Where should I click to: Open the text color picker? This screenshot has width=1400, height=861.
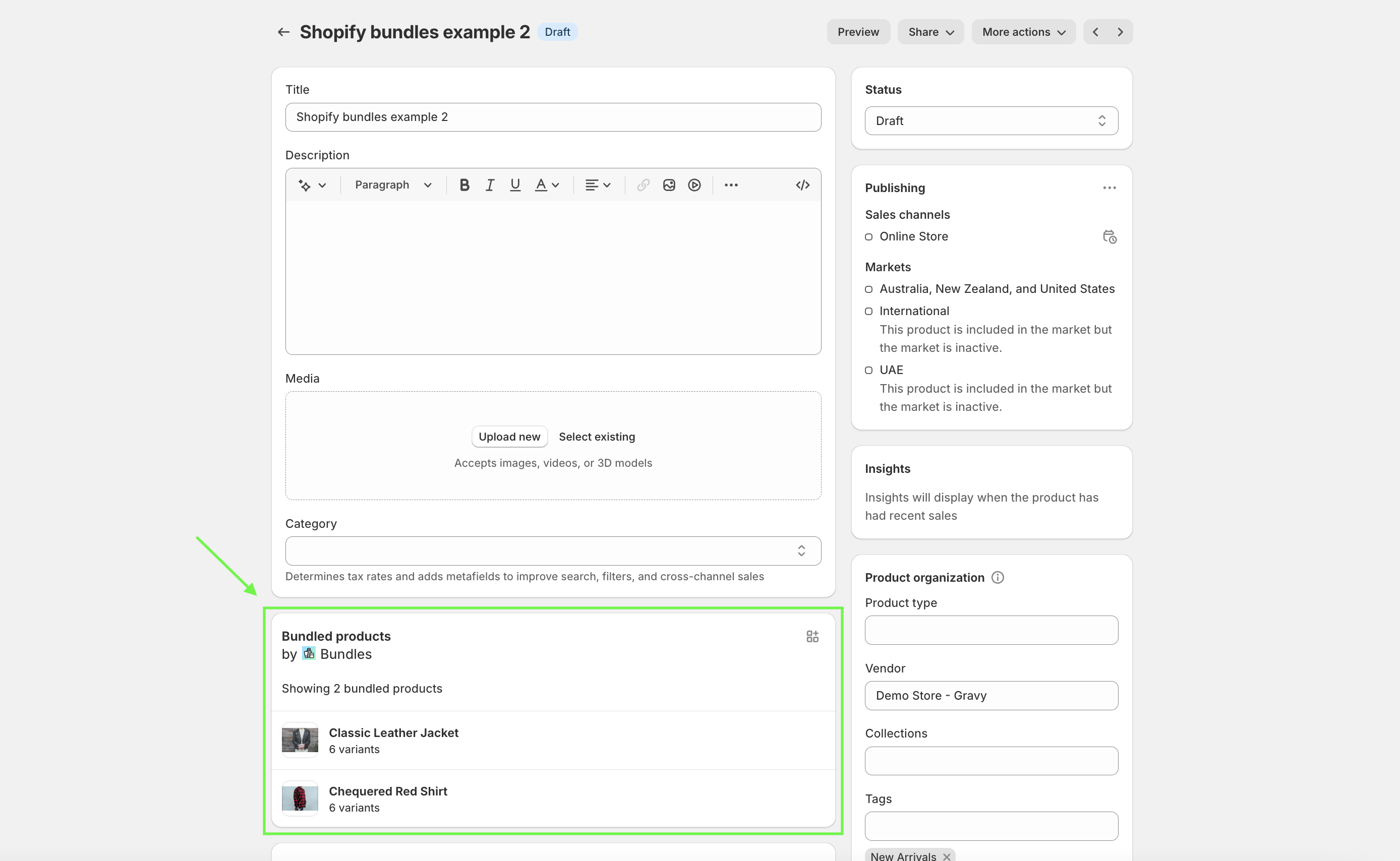(547, 185)
